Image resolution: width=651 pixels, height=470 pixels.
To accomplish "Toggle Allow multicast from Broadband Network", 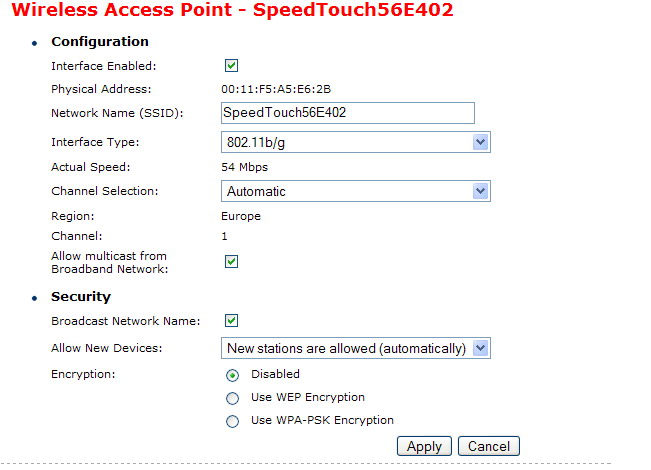I will 231,262.
